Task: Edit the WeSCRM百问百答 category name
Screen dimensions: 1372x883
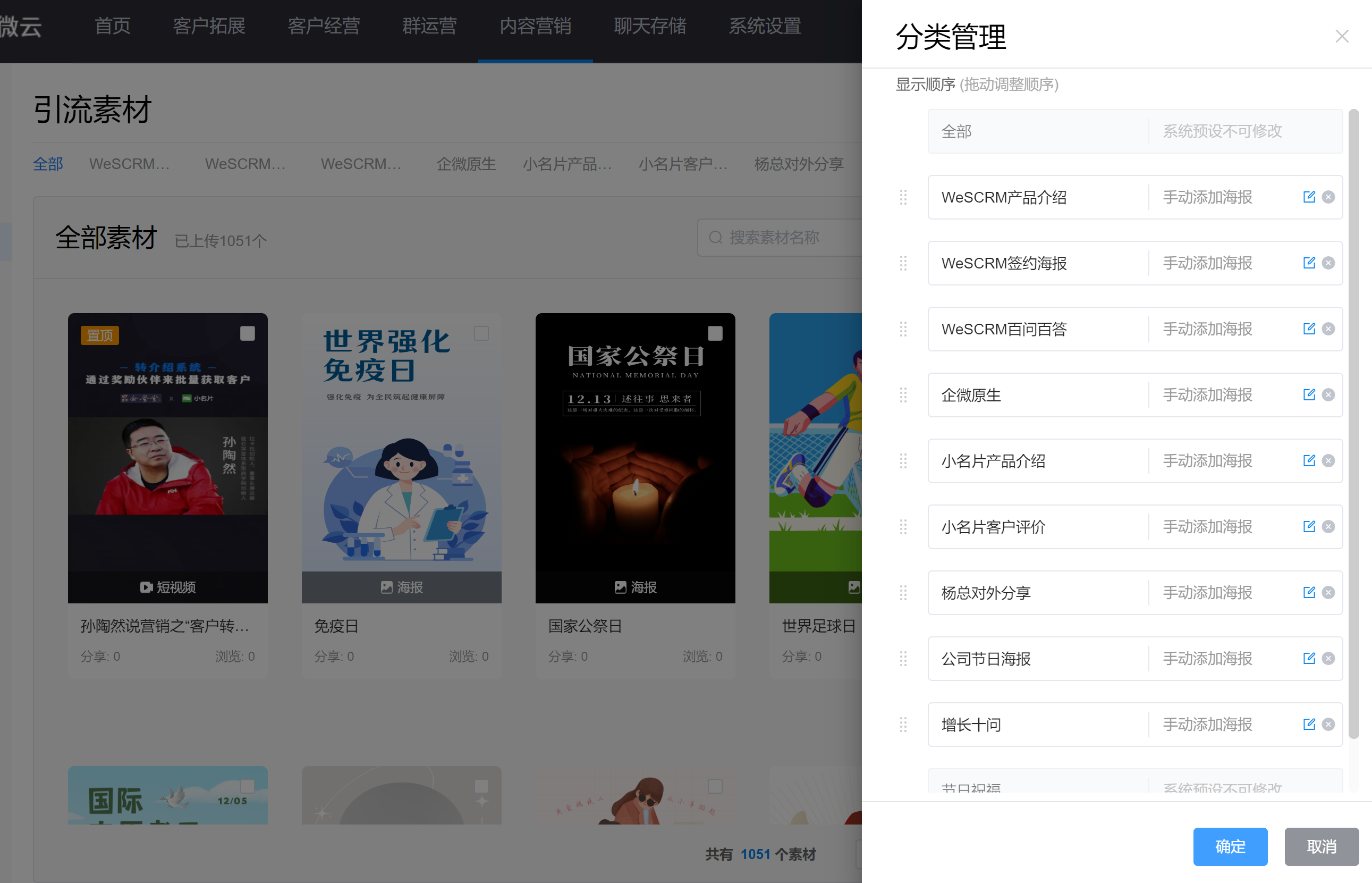Action: [1308, 329]
